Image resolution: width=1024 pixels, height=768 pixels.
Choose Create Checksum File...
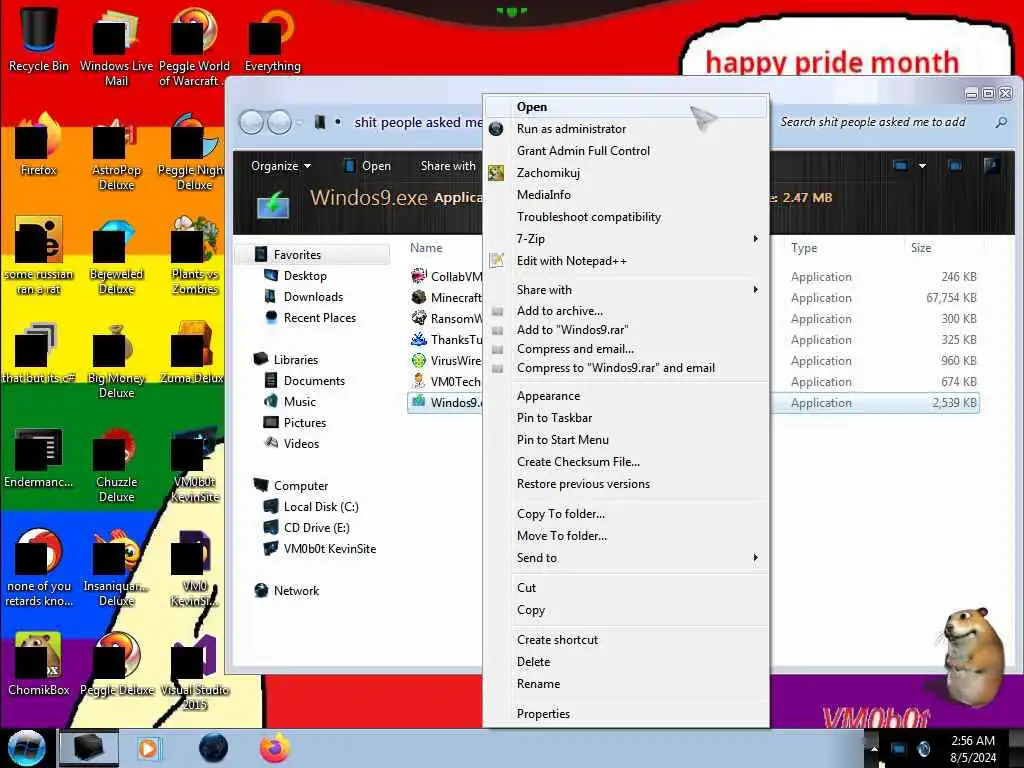(626, 462)
